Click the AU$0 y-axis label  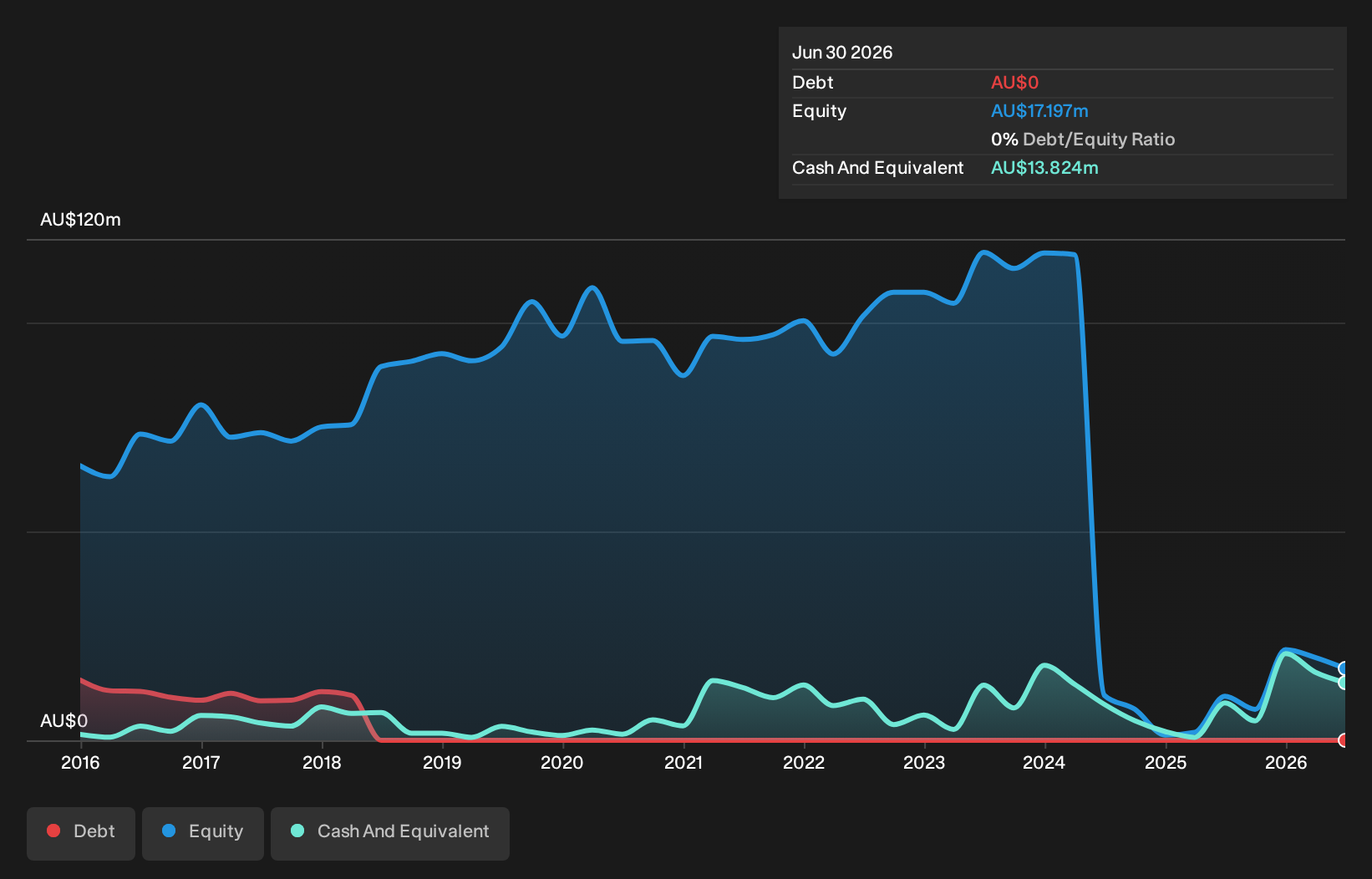(x=64, y=721)
